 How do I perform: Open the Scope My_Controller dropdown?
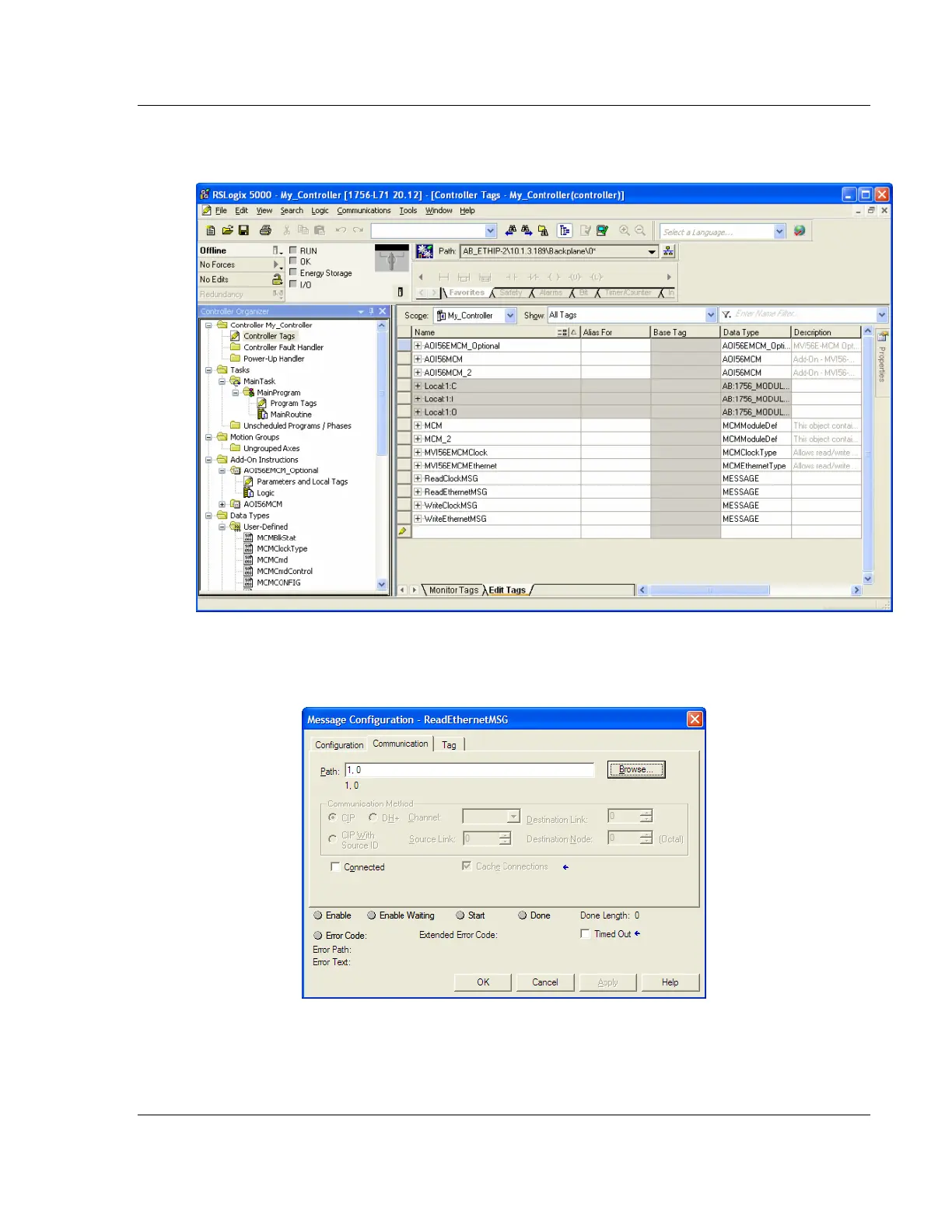coord(510,315)
